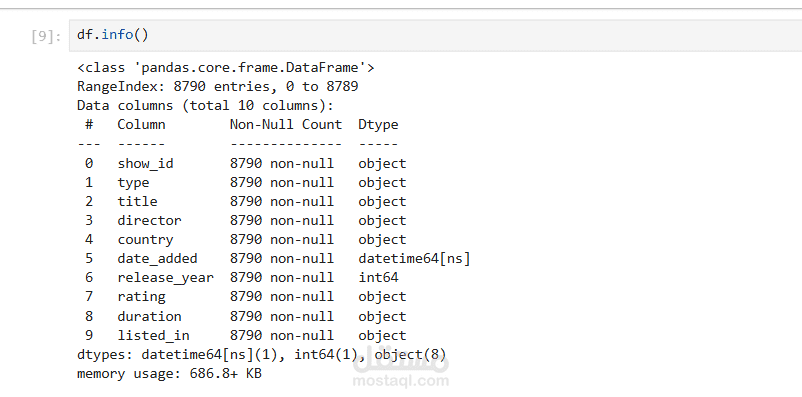Select the listed_in column name
Screen dimensions: 802x397
(153, 336)
